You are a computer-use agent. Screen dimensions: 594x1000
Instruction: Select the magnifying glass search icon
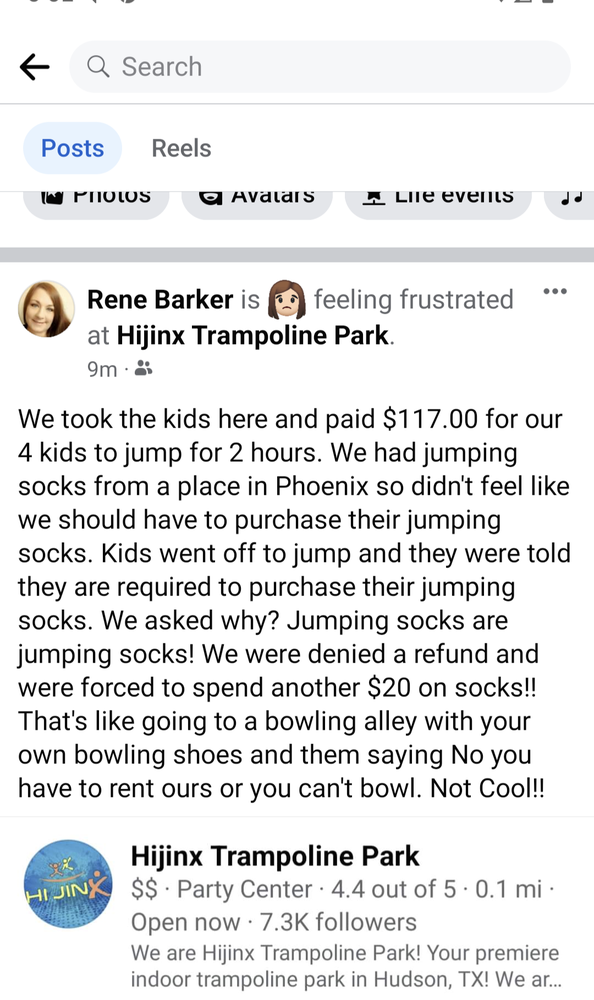(x=97, y=67)
